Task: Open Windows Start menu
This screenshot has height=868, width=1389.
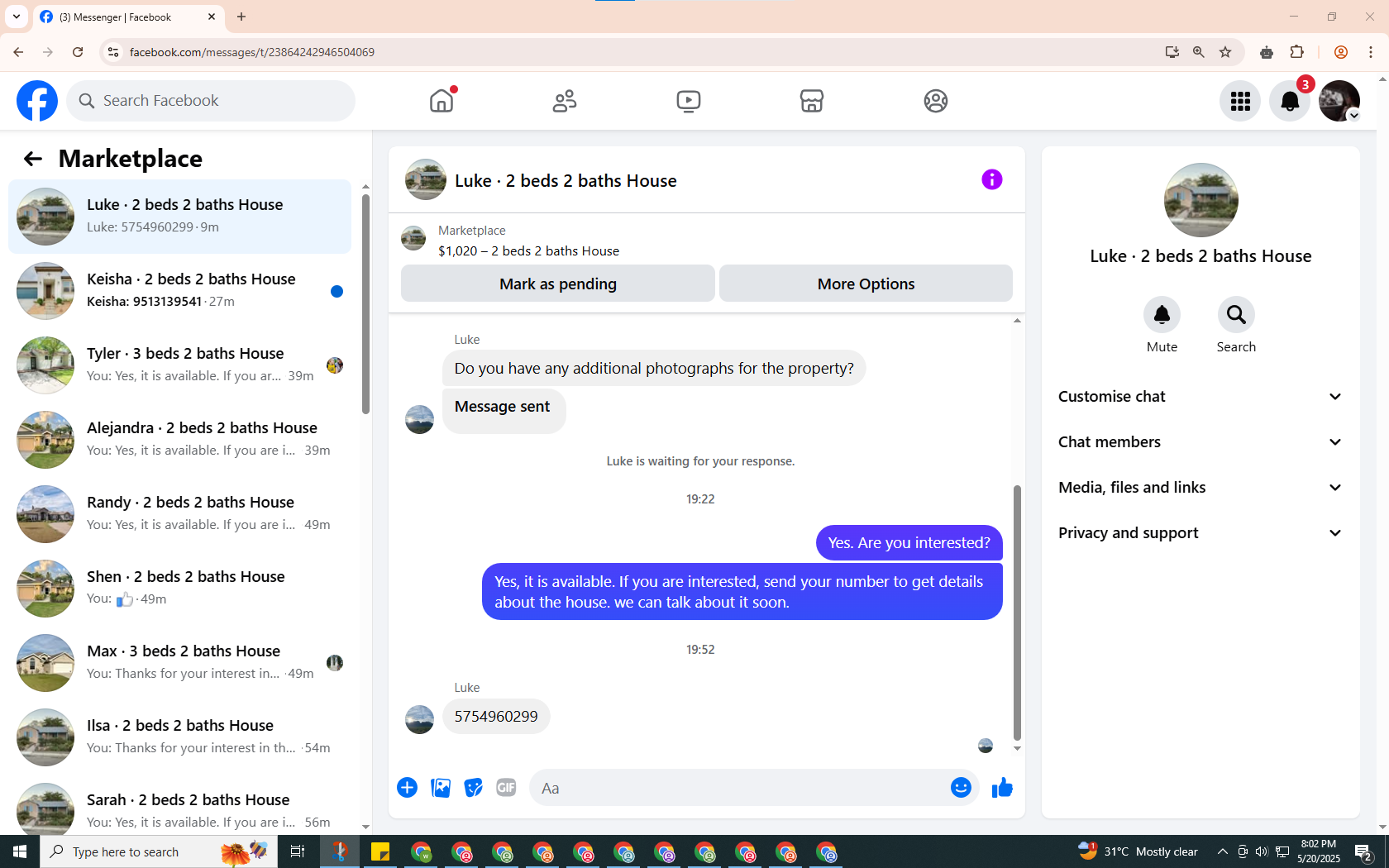Action: [x=20, y=851]
